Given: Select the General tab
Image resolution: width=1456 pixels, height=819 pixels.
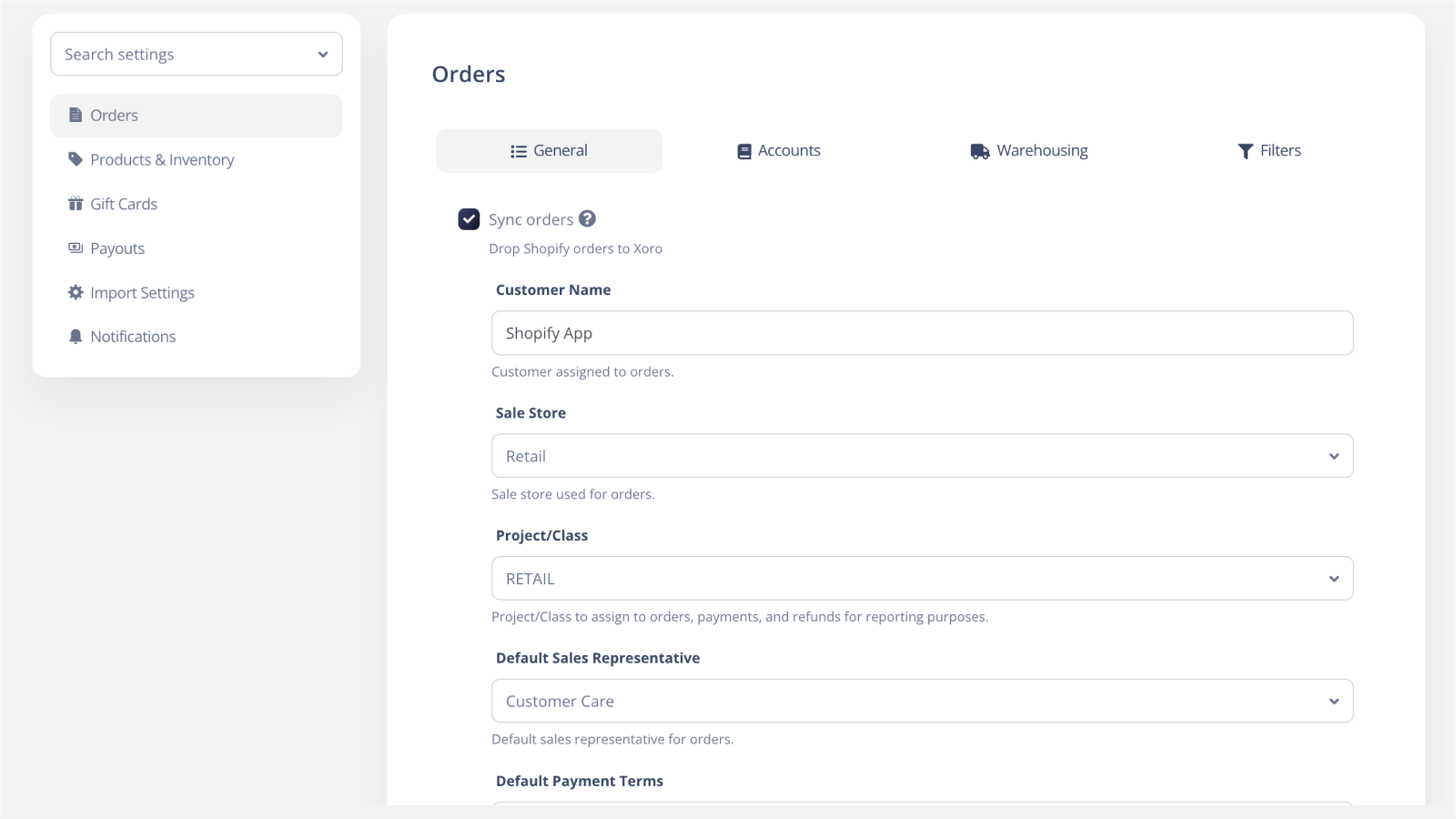Looking at the screenshot, I should 549,151.
